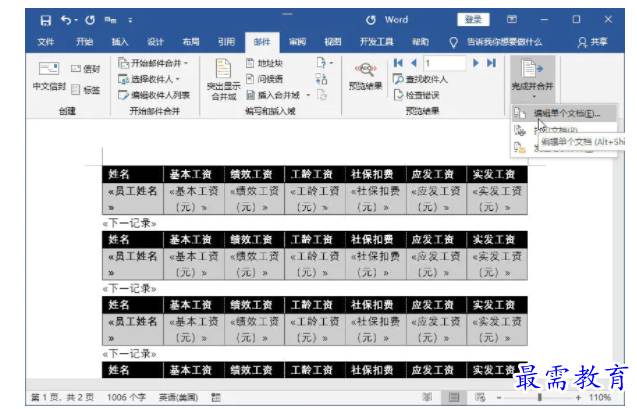Click 第 1 页, 共 2 页 in status bar
637x409 pixels.
[x=62, y=397]
